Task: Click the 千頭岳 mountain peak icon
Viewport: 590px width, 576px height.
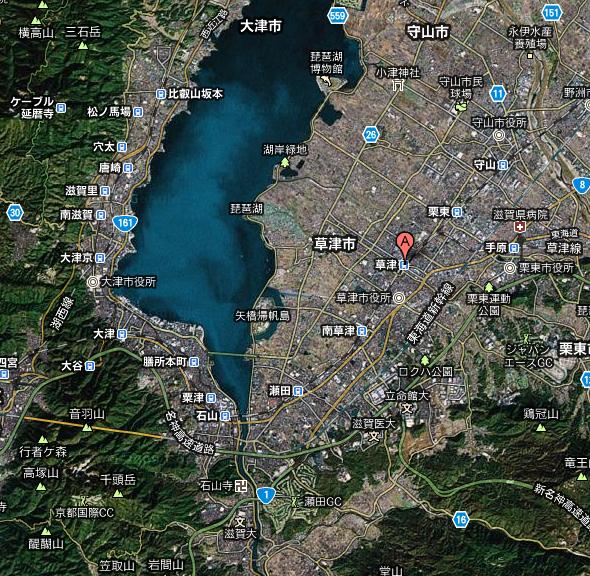Action: (118, 493)
